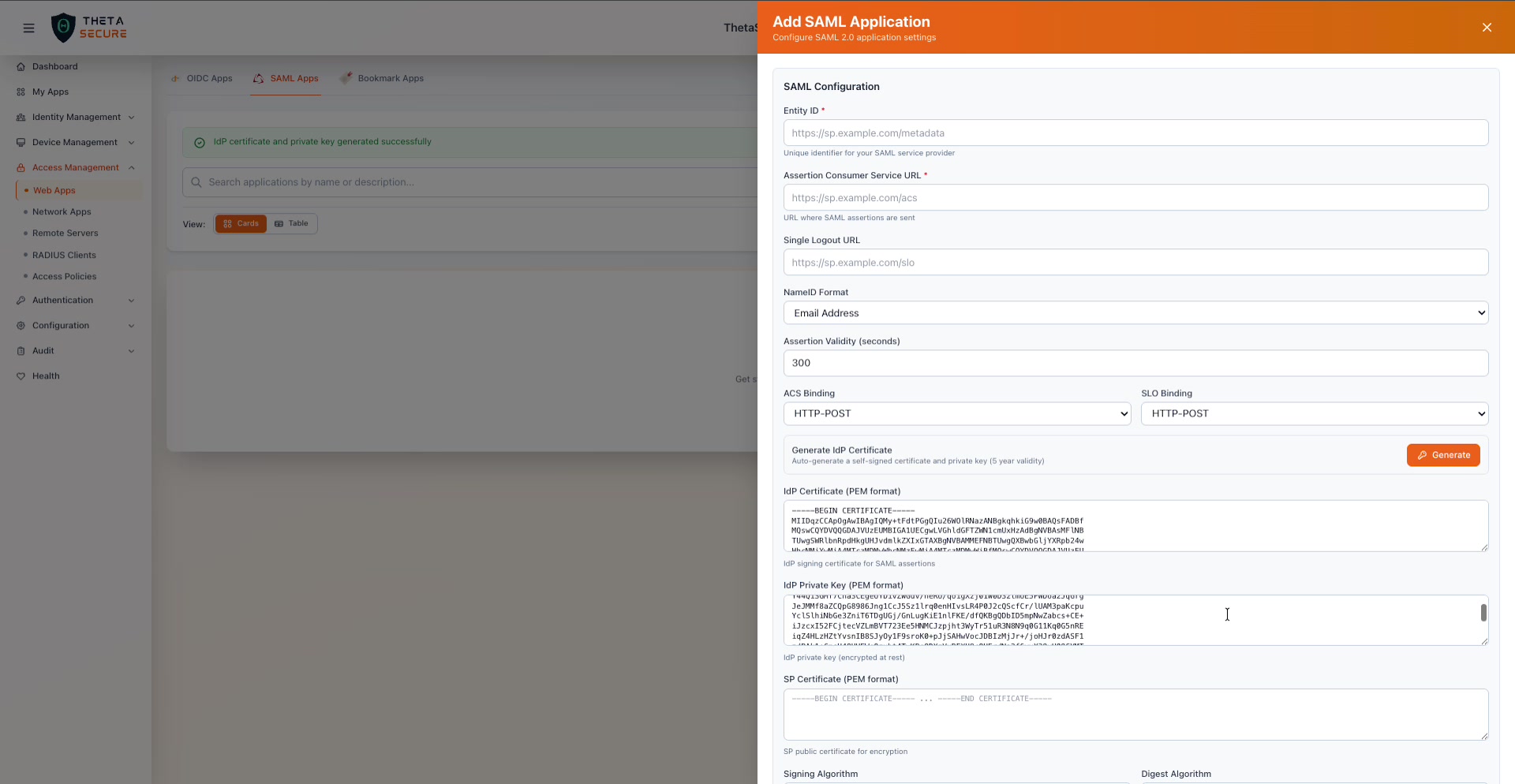Select the Cards view option
The height and width of the screenshot is (784, 1515).
(x=241, y=223)
